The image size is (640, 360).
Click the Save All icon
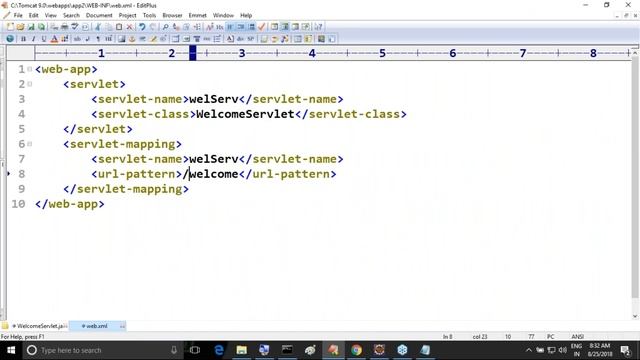coord(41,27)
